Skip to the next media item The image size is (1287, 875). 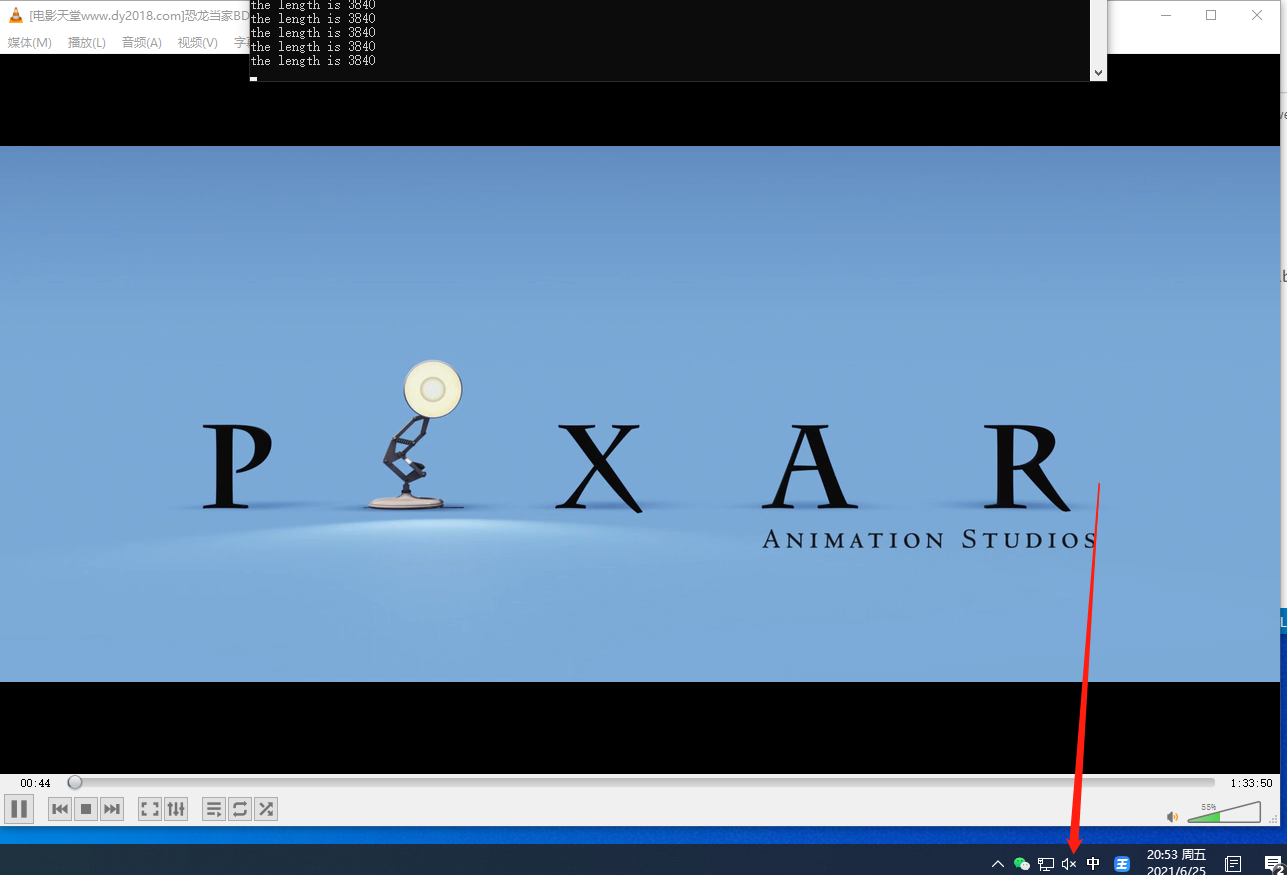click(112, 809)
